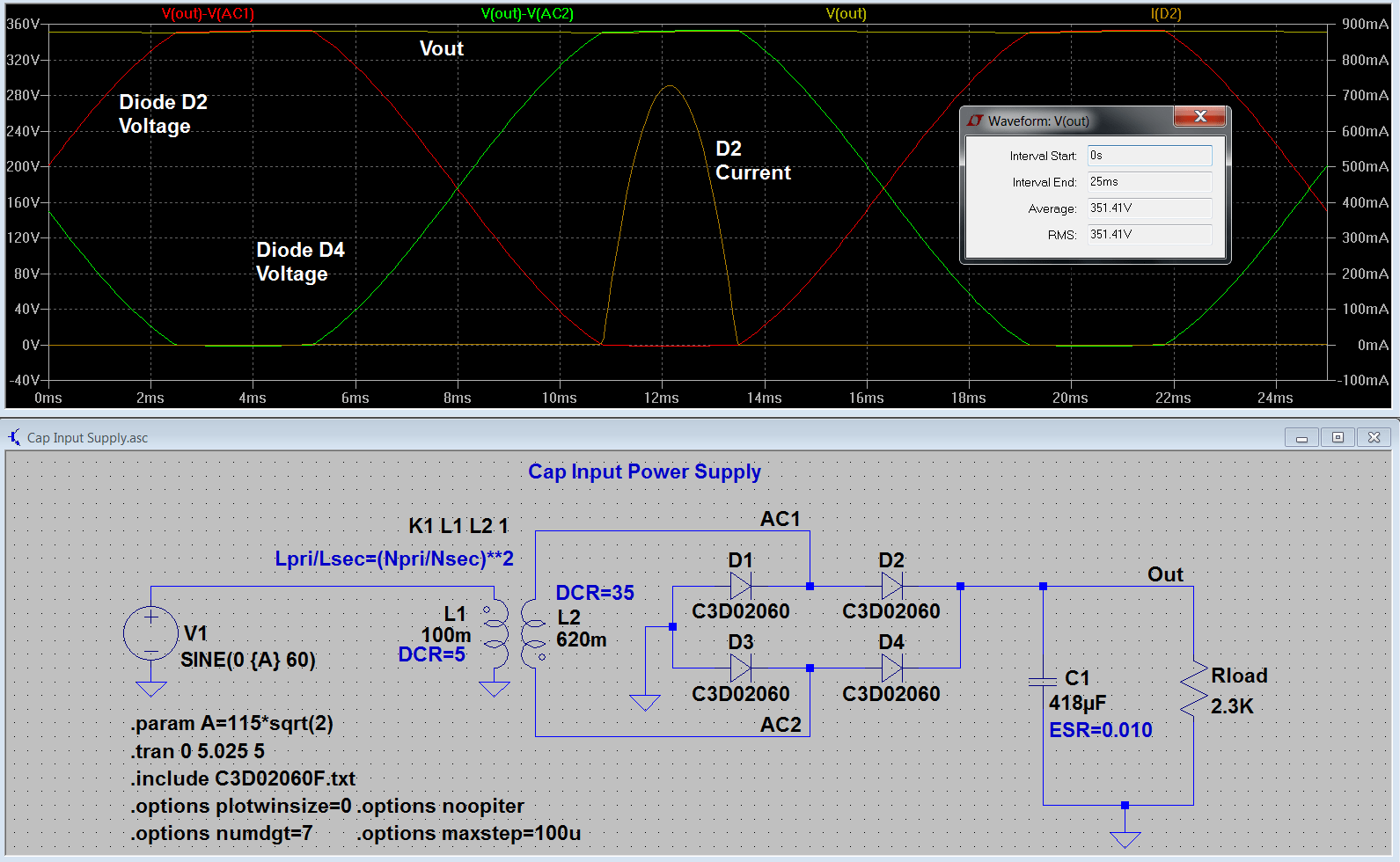1400x862 pixels.
Task: Click the Out net label
Action: [x=1165, y=574]
